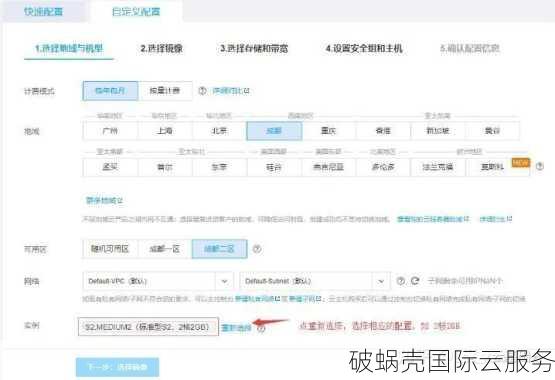Viewport: 555px width, 380px height.
Task: Click the S2.MEDIUM2 instance field
Action: [148, 327]
